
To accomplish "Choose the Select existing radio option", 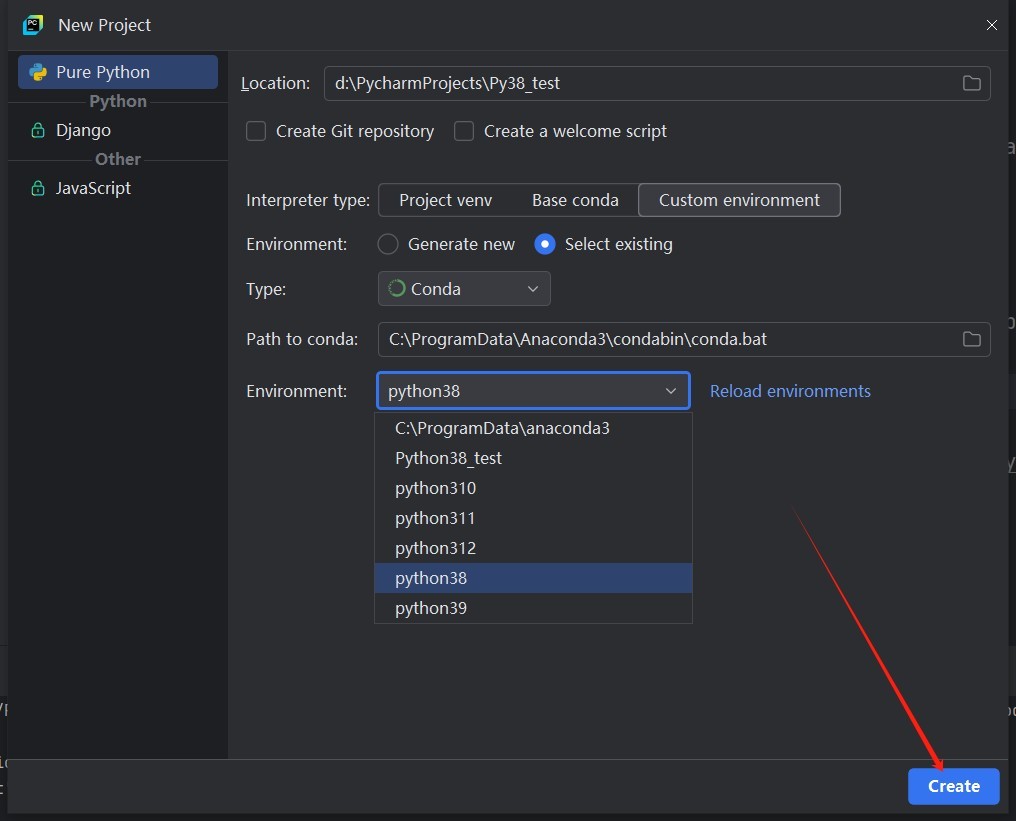I will [545, 244].
